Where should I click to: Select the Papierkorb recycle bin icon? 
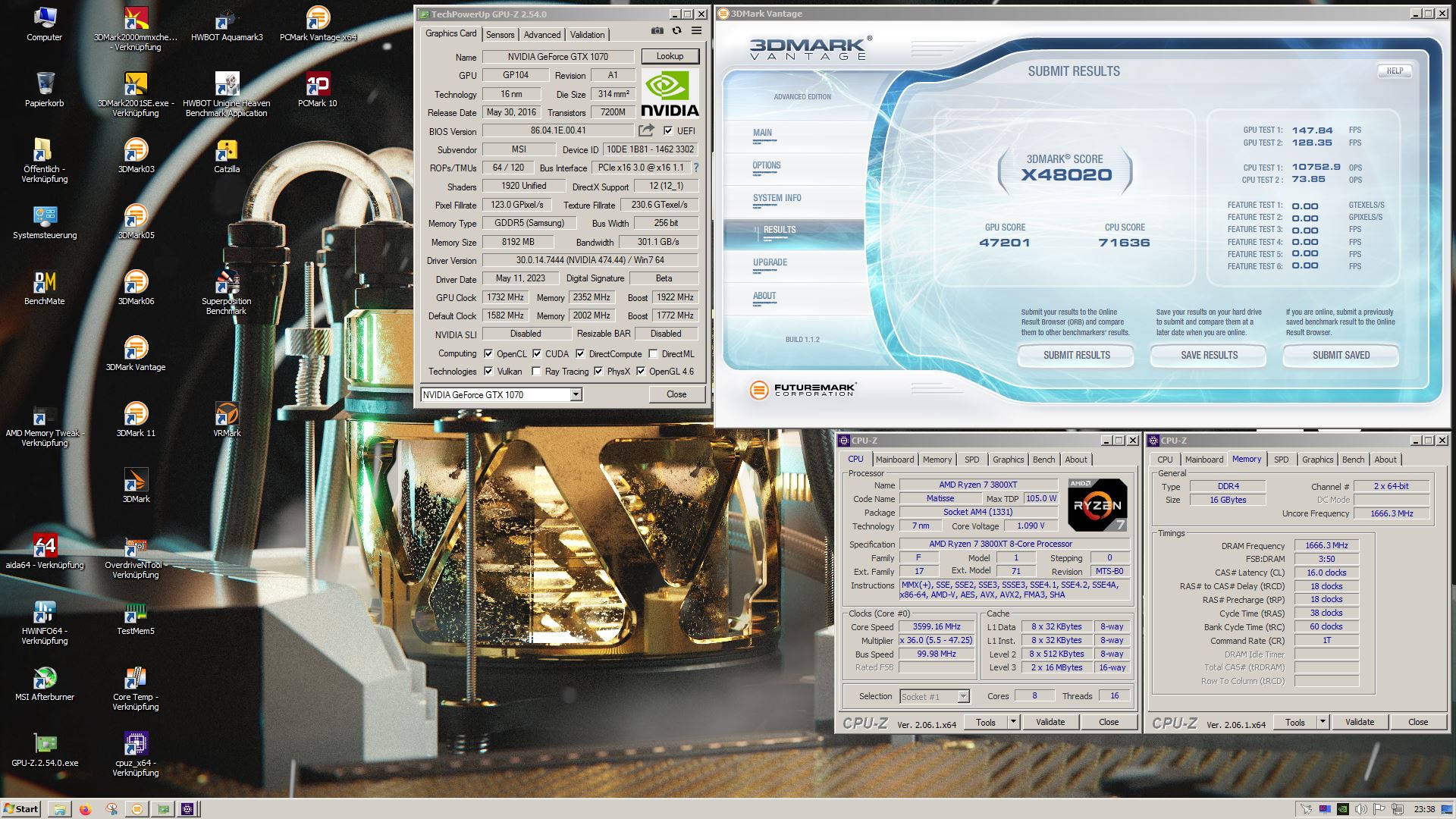(x=45, y=89)
